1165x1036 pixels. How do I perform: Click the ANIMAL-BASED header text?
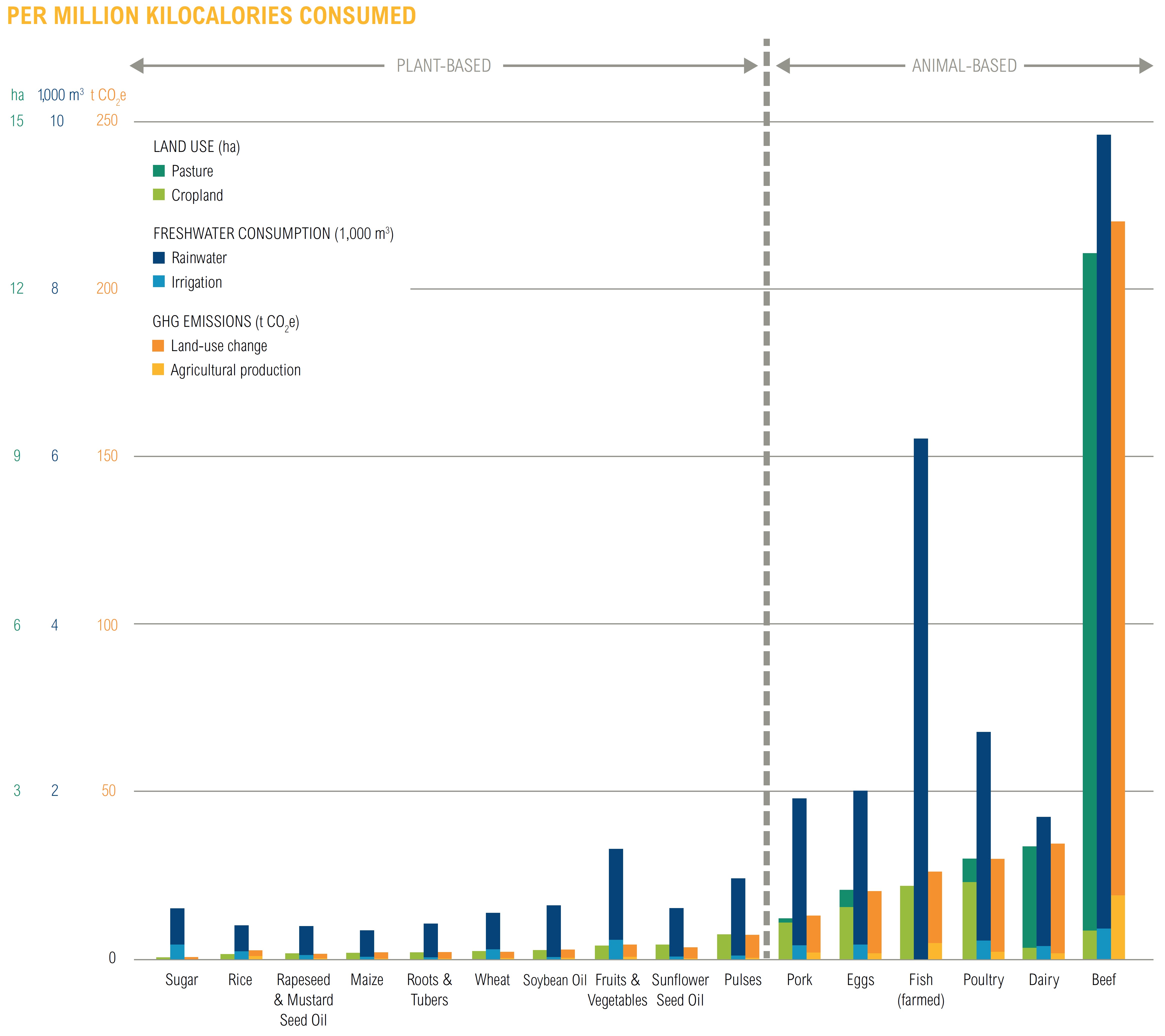tap(964, 65)
